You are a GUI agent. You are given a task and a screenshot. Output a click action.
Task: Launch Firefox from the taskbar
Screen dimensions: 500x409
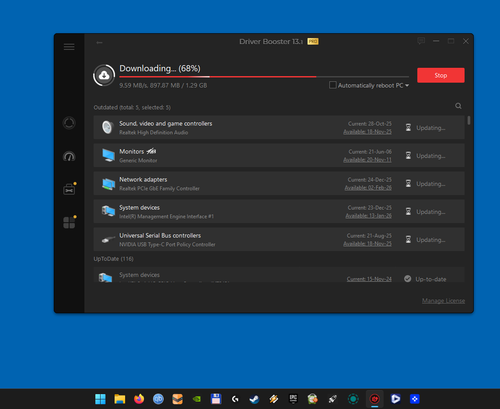[x=139, y=399]
